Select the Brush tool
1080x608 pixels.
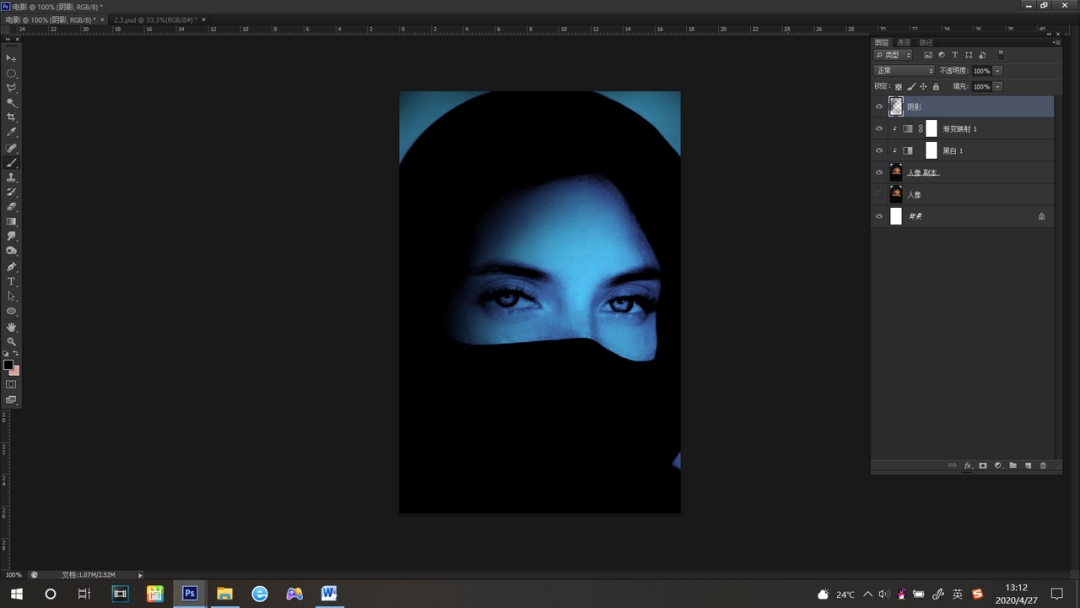click(11, 163)
